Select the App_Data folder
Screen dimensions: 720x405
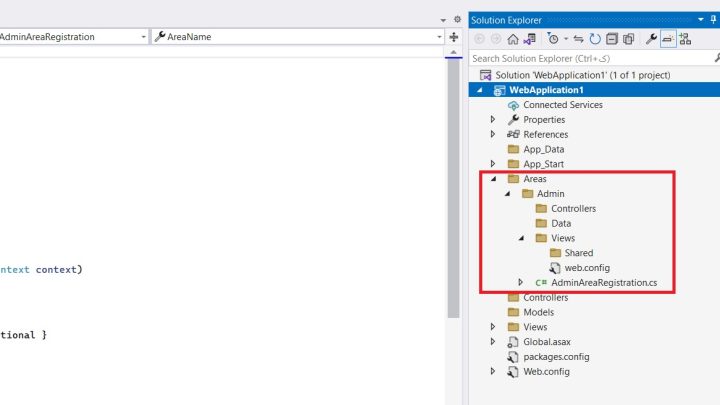[x=544, y=149]
